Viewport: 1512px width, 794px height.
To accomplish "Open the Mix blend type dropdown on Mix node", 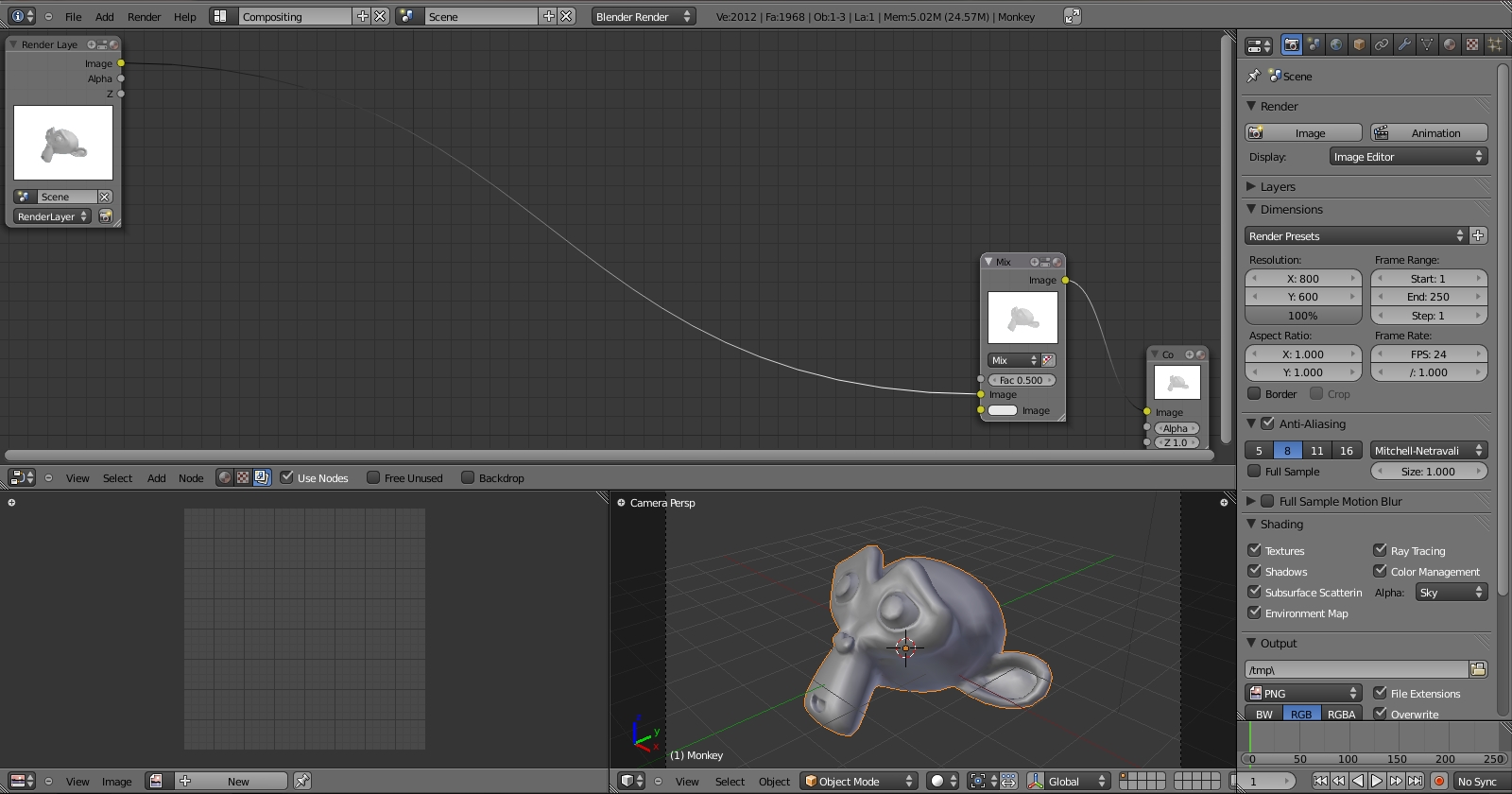I will point(1013,360).
